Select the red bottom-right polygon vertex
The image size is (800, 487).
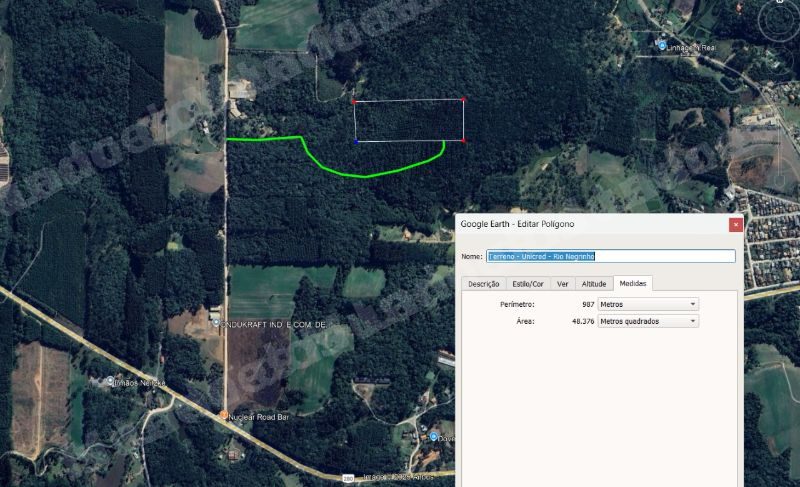click(x=463, y=140)
